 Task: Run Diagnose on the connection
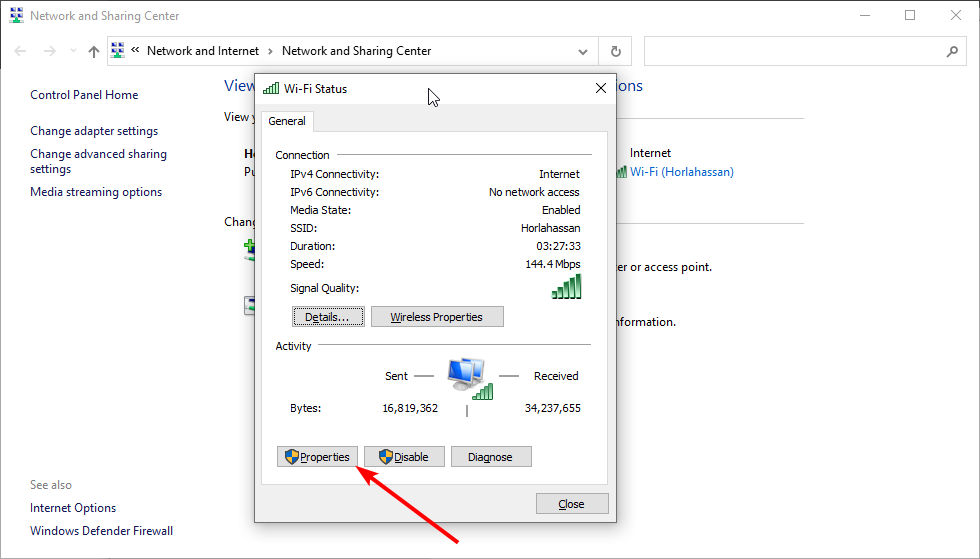[491, 457]
